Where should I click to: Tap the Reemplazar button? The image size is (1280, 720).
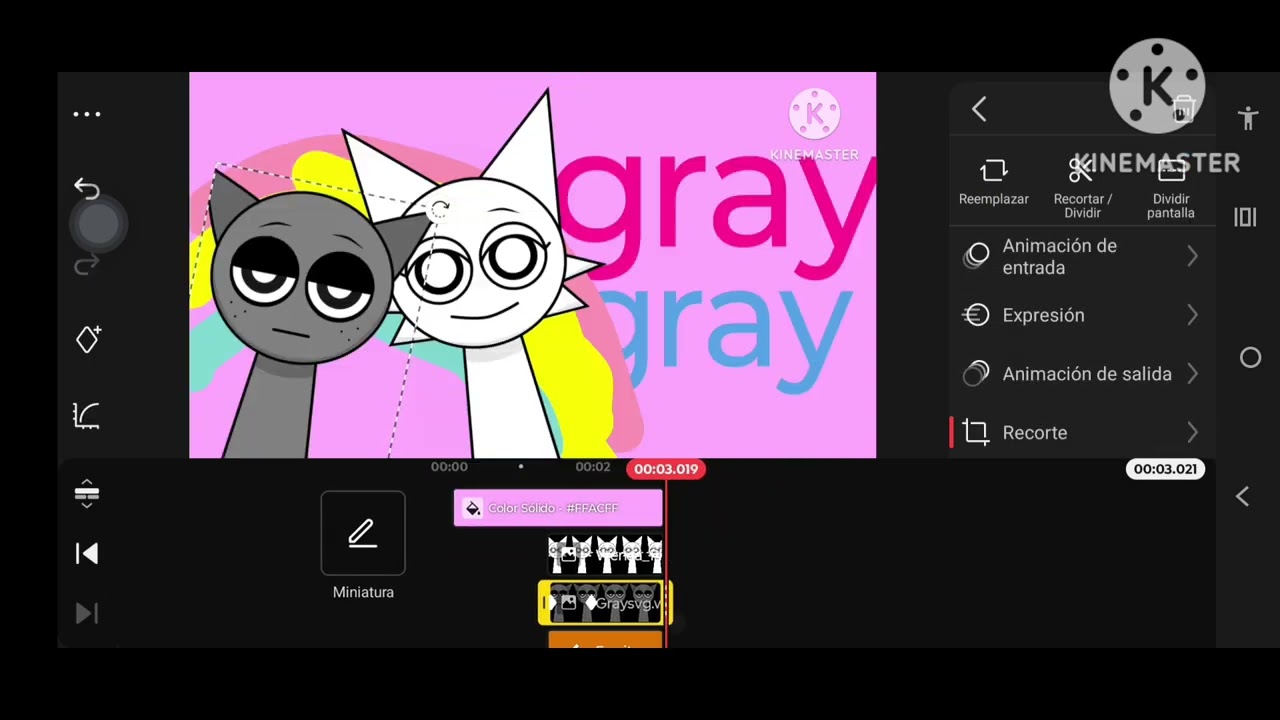point(994,182)
